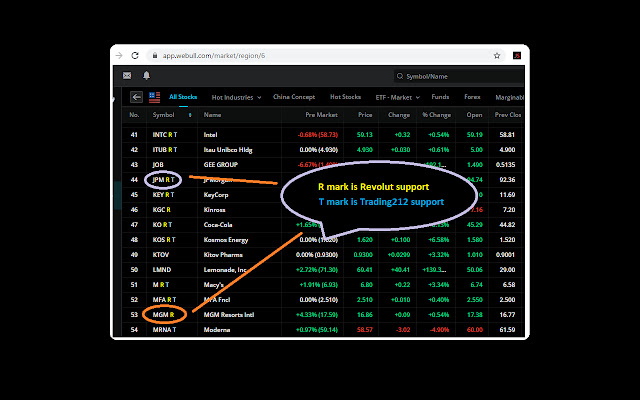Click the Intel company name
This screenshot has height=400, width=640.
tap(211, 135)
